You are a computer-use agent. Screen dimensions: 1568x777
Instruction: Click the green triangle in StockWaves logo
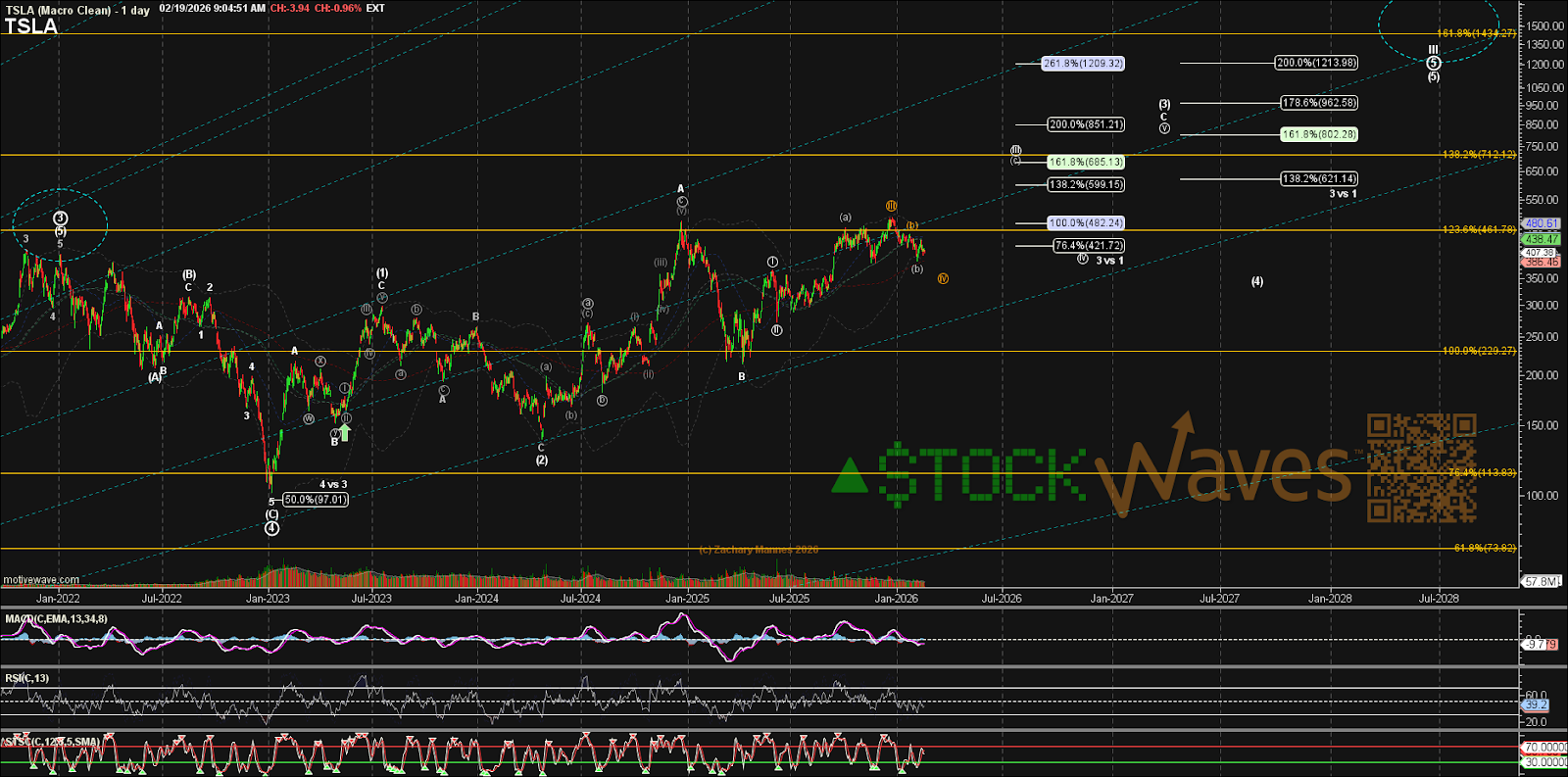(849, 477)
